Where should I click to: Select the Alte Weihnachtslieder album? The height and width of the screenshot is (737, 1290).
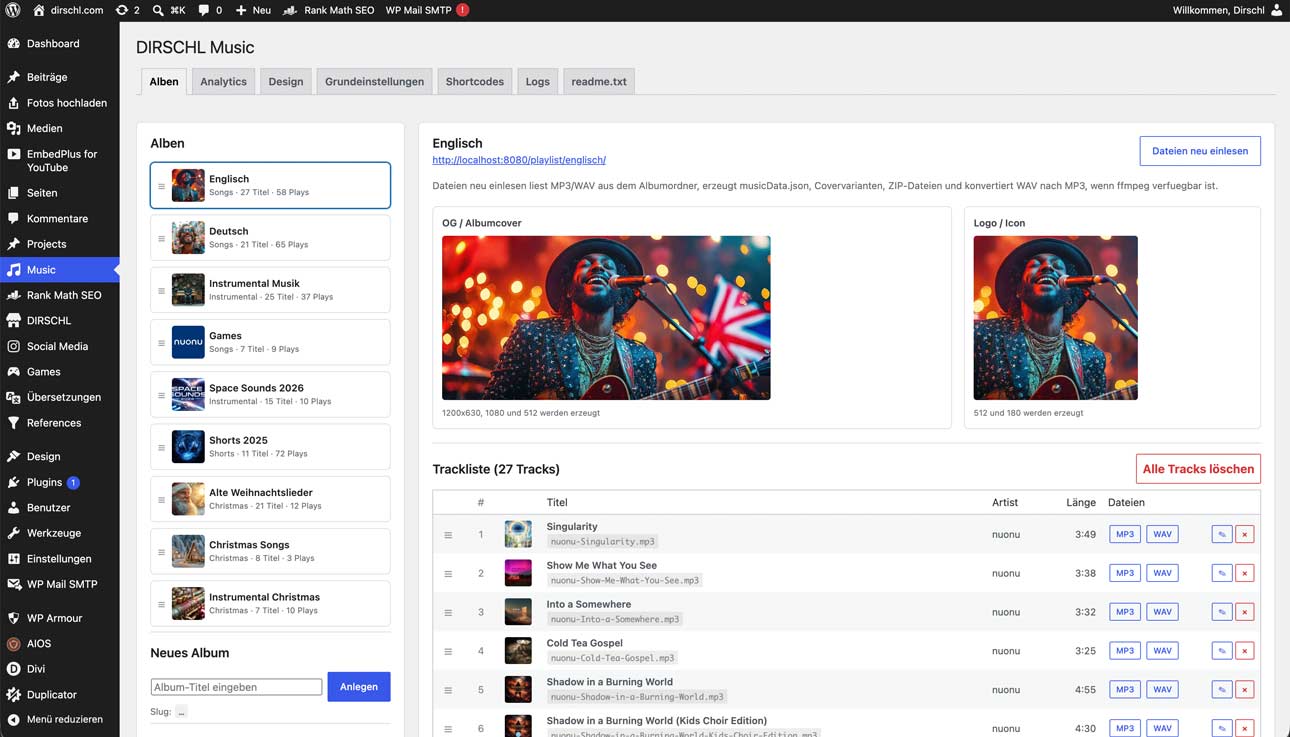pos(270,499)
